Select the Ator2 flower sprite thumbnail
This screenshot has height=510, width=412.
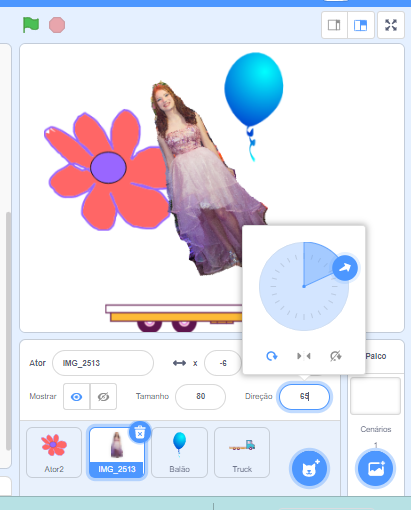54,452
